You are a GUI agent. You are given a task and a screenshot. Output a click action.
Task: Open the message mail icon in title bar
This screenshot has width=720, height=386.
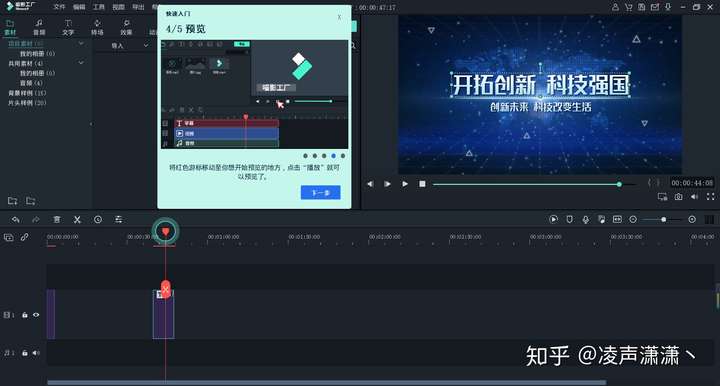655,7
